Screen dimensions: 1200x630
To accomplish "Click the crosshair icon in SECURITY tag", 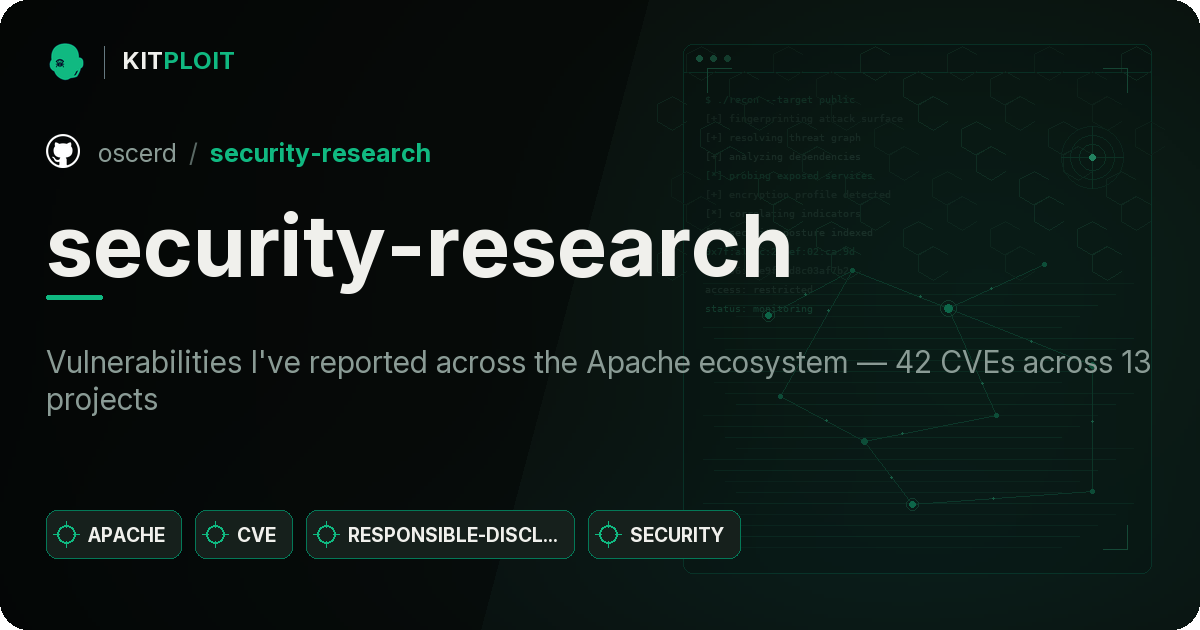I will (x=609, y=535).
